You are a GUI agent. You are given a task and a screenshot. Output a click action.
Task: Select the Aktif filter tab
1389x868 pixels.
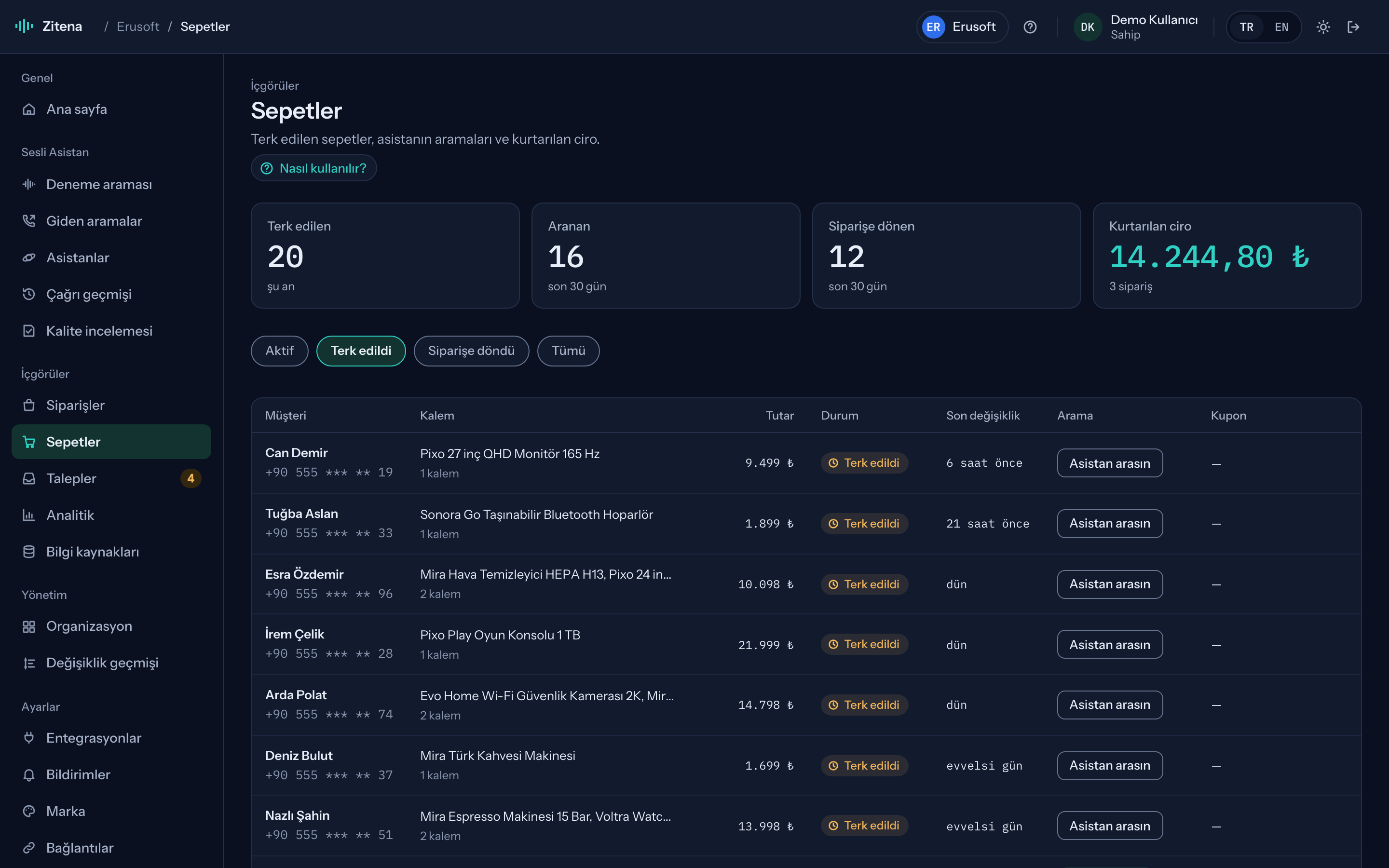[280, 351]
